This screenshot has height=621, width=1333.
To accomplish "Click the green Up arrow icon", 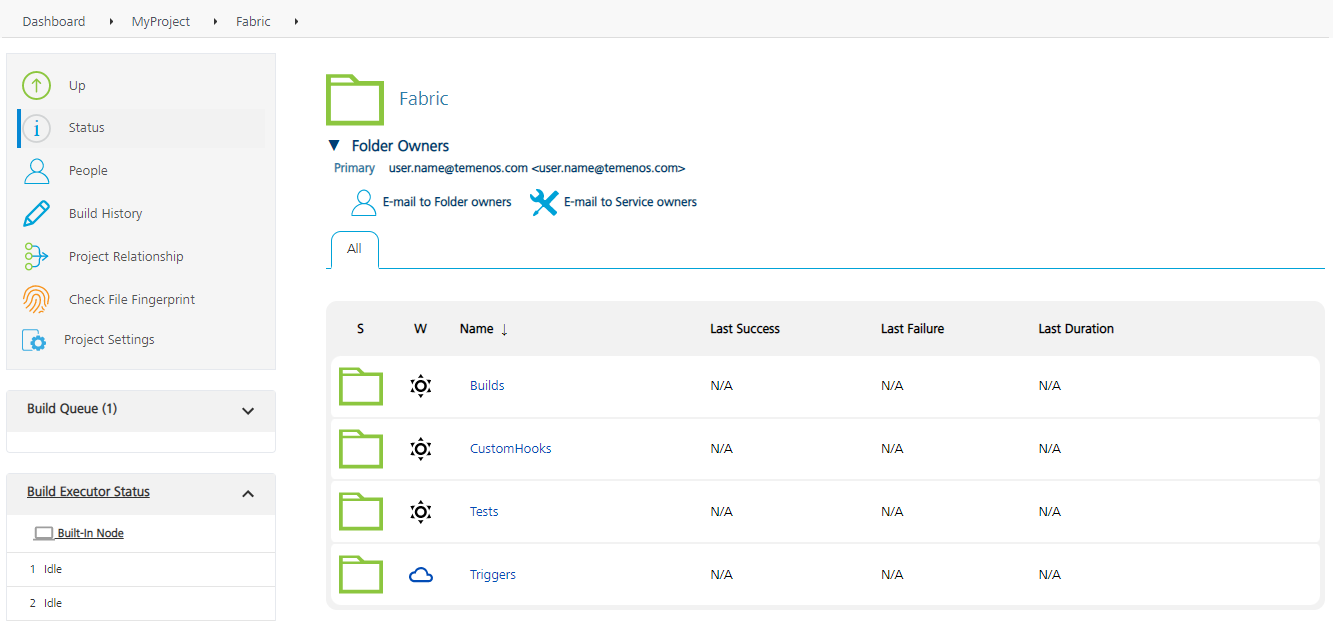I will pos(37,86).
